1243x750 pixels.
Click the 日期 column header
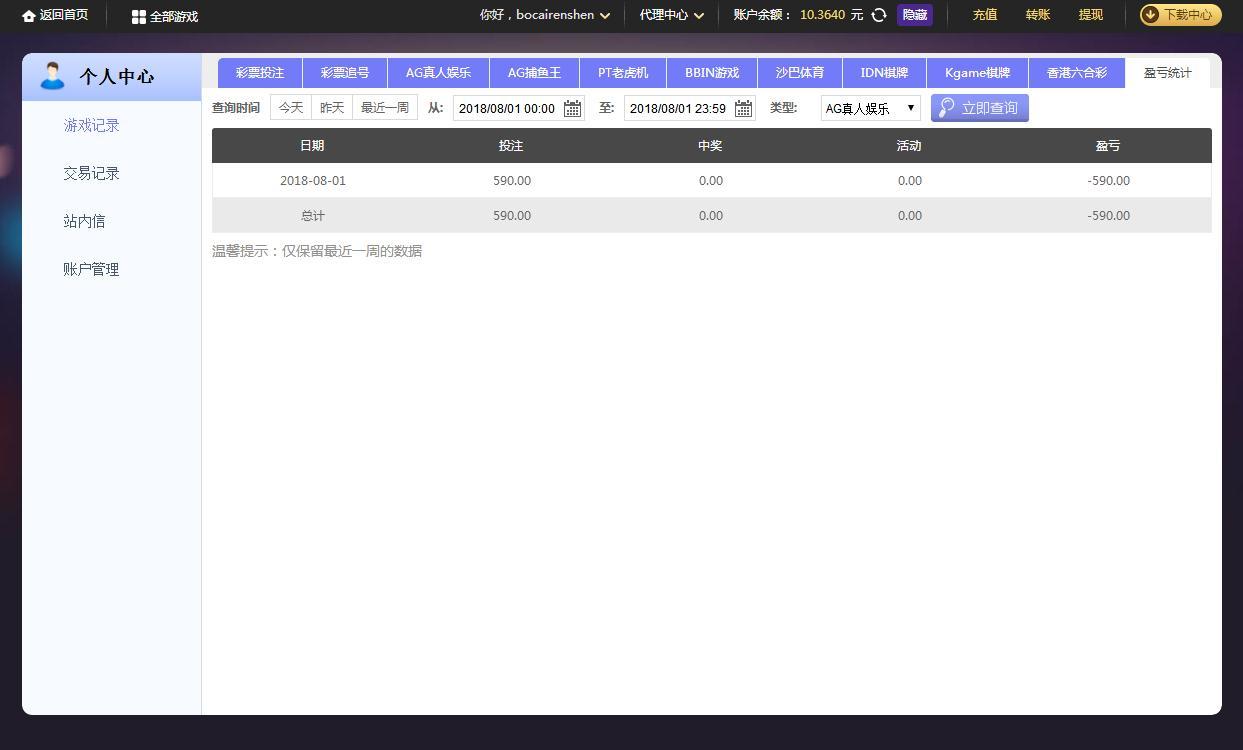(312, 146)
